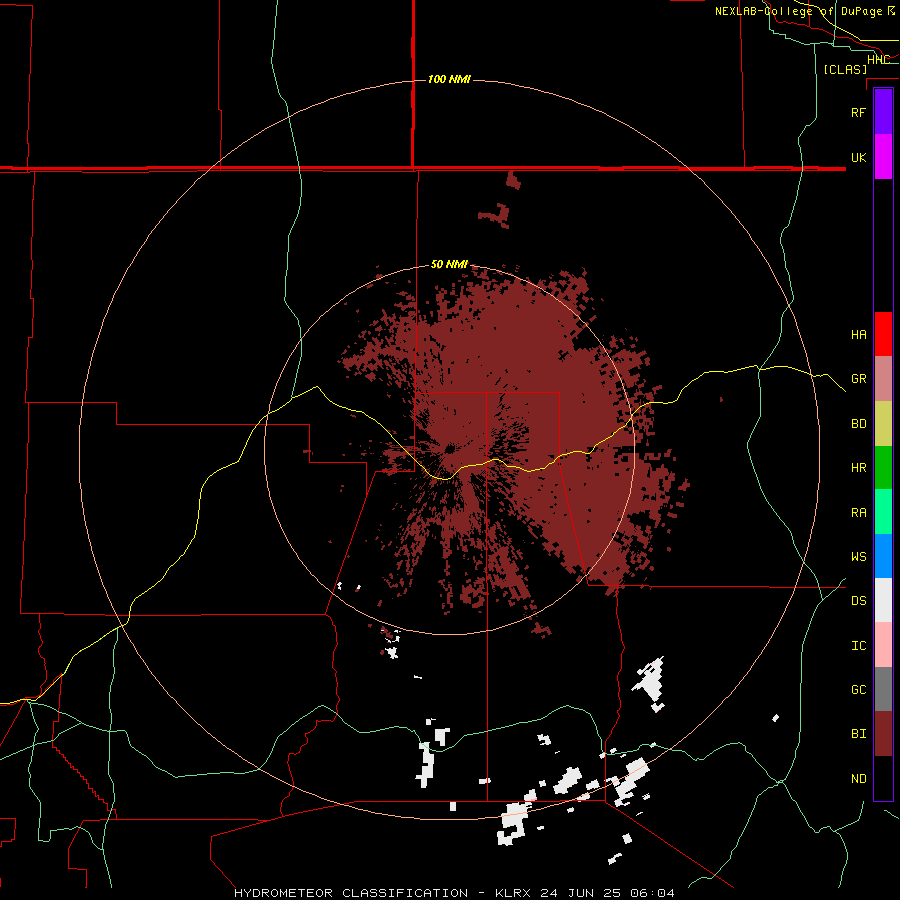
Task: Click the NEXLAB-College of DuPage credit text
Action: point(804,11)
